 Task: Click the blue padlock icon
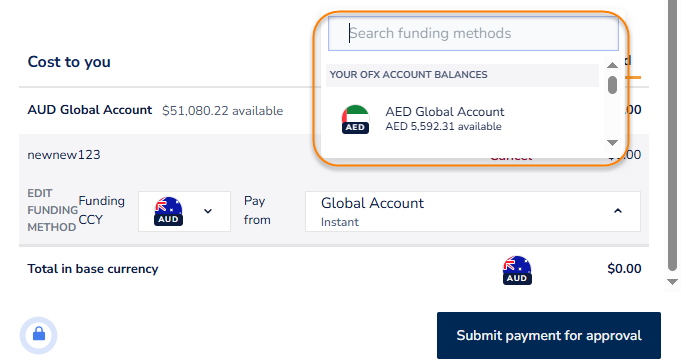pos(39,335)
